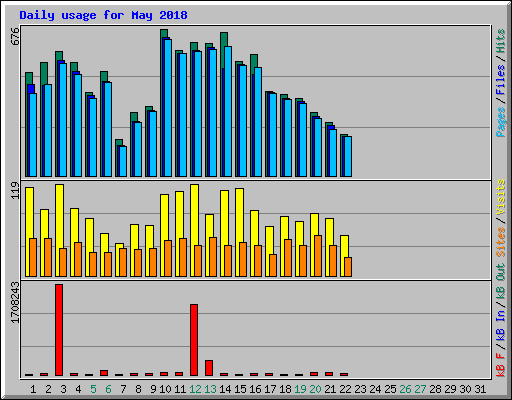Click green day 19 label
Image resolution: width=512 pixels, height=400 pixels.
coord(300,389)
